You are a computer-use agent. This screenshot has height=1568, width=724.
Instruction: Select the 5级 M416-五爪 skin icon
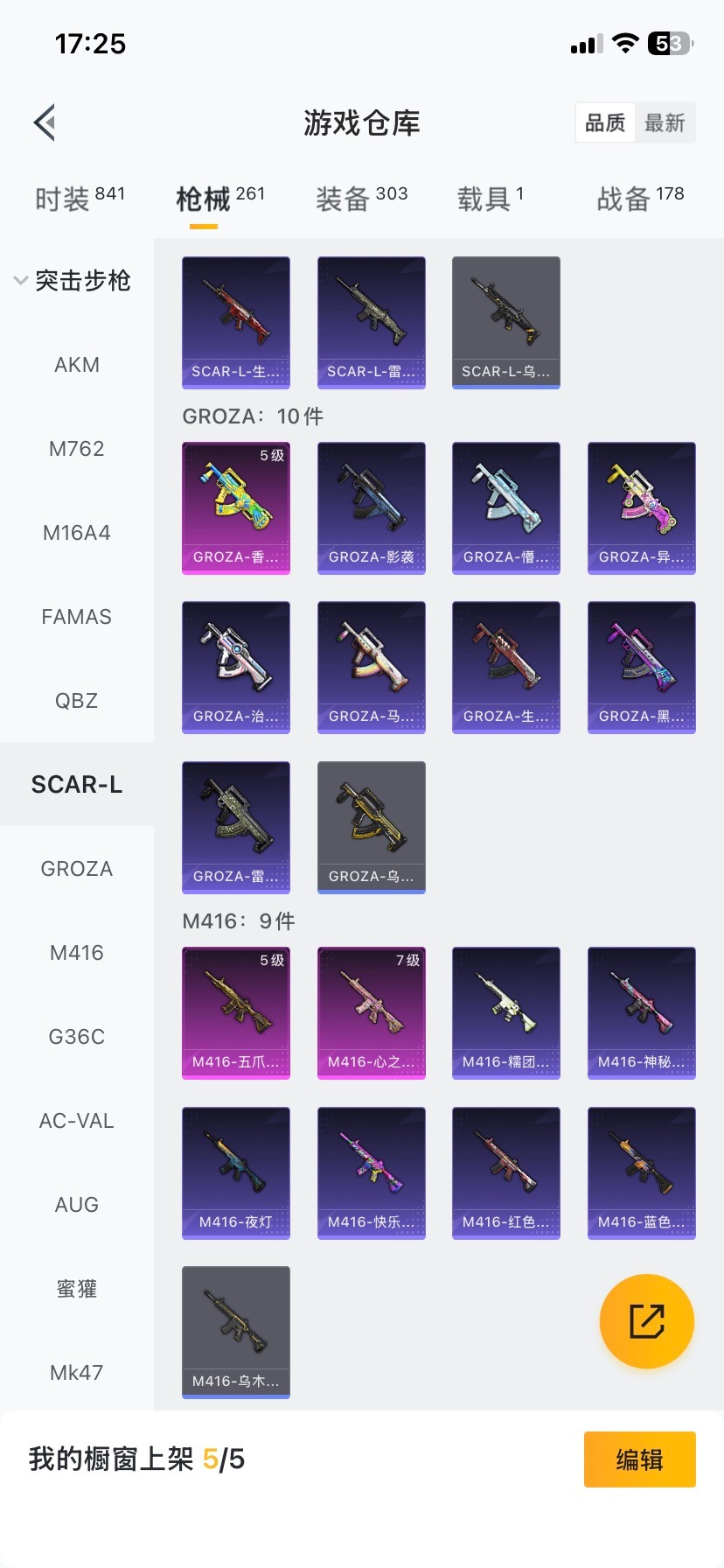tap(236, 1013)
